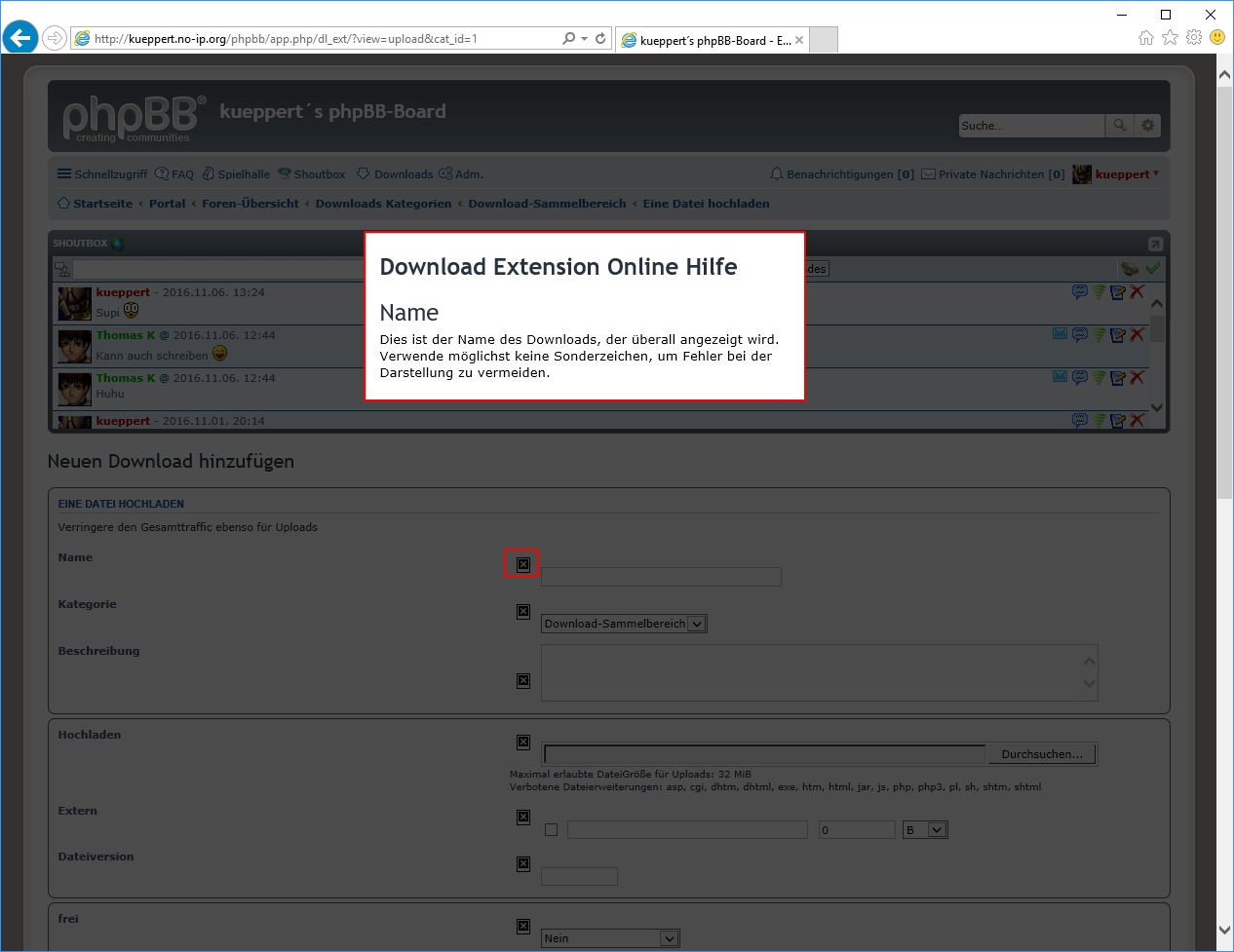The width and height of the screenshot is (1234, 952).
Task: Click the search magnifier icon
Action: pos(1119,125)
